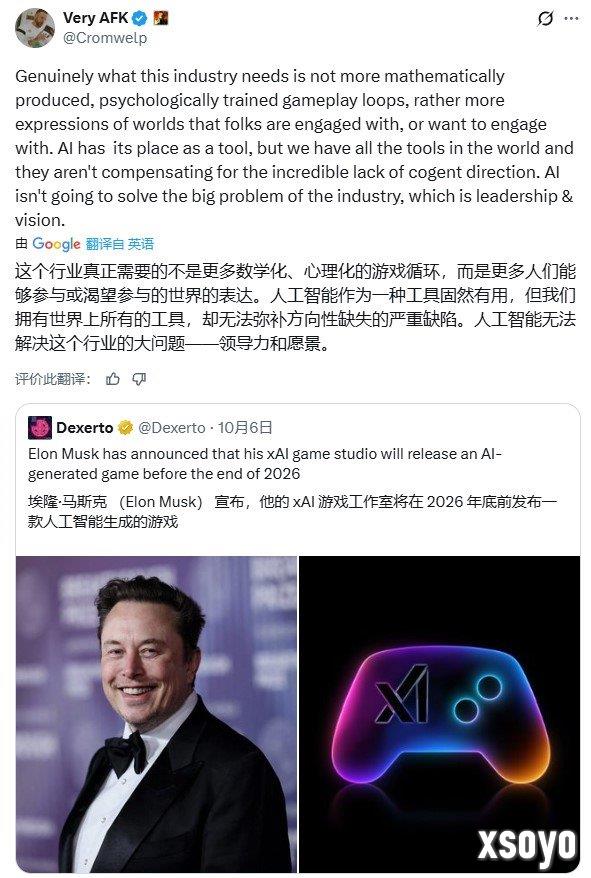Click the blue verified badge beside Very AFK

139,18
